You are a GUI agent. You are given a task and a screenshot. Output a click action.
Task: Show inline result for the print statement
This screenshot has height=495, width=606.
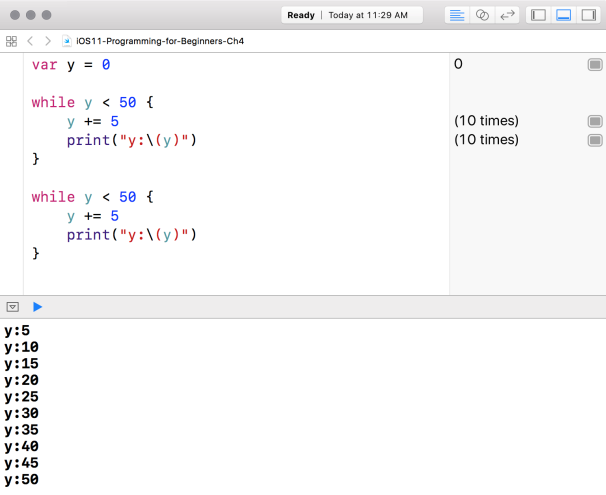coord(595,140)
